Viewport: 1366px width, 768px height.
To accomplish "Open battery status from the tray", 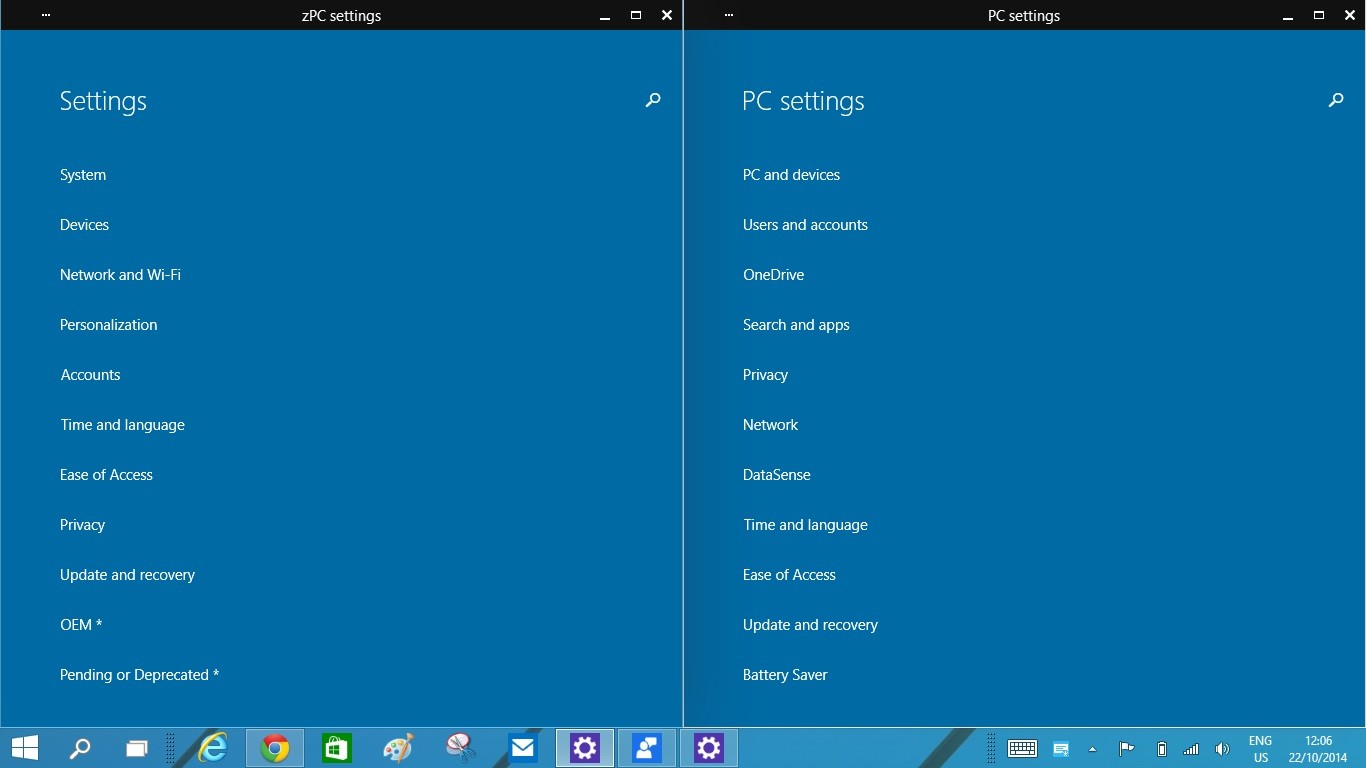I will click(x=1161, y=747).
